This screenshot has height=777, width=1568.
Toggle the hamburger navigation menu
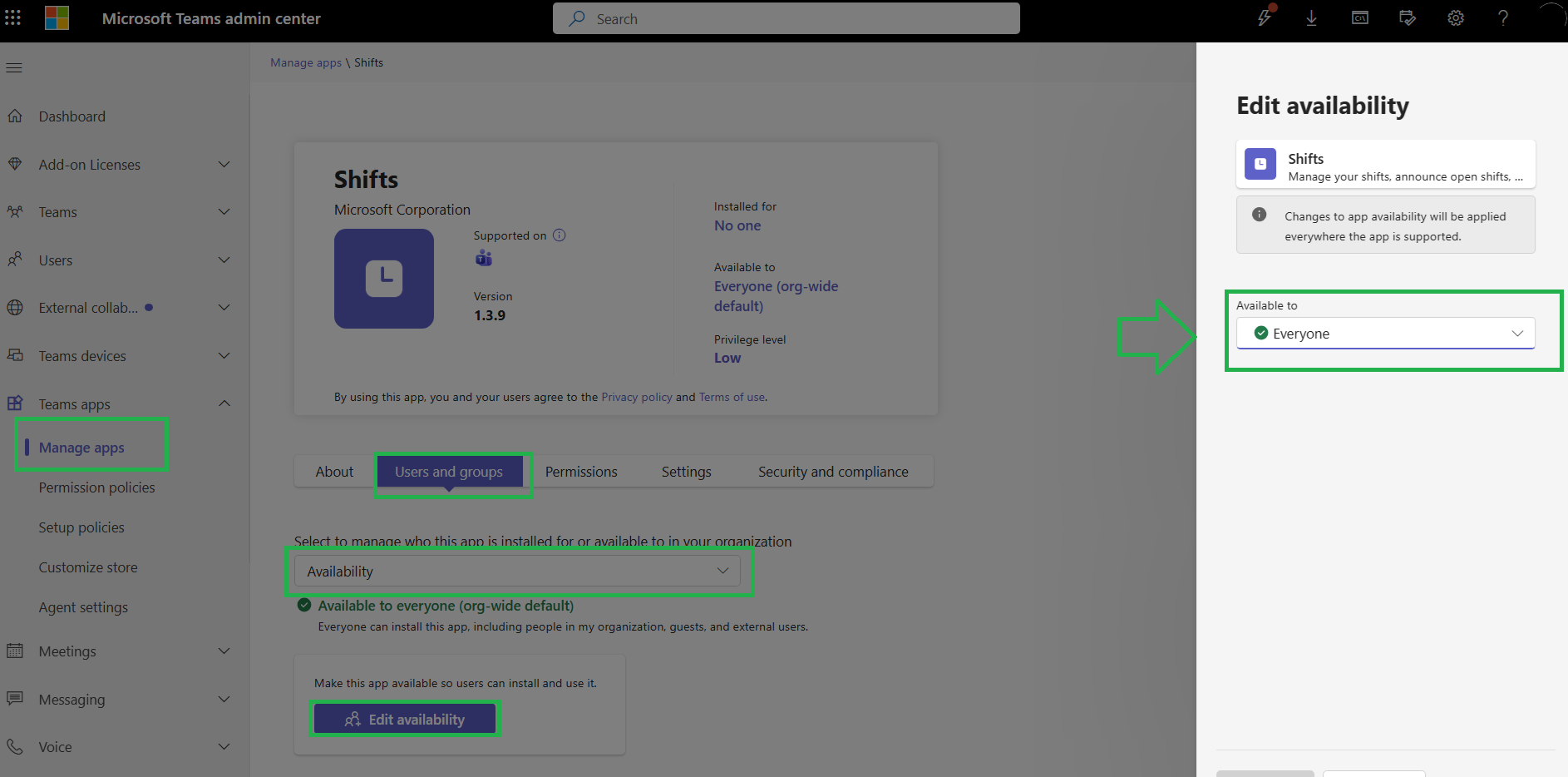(14, 67)
